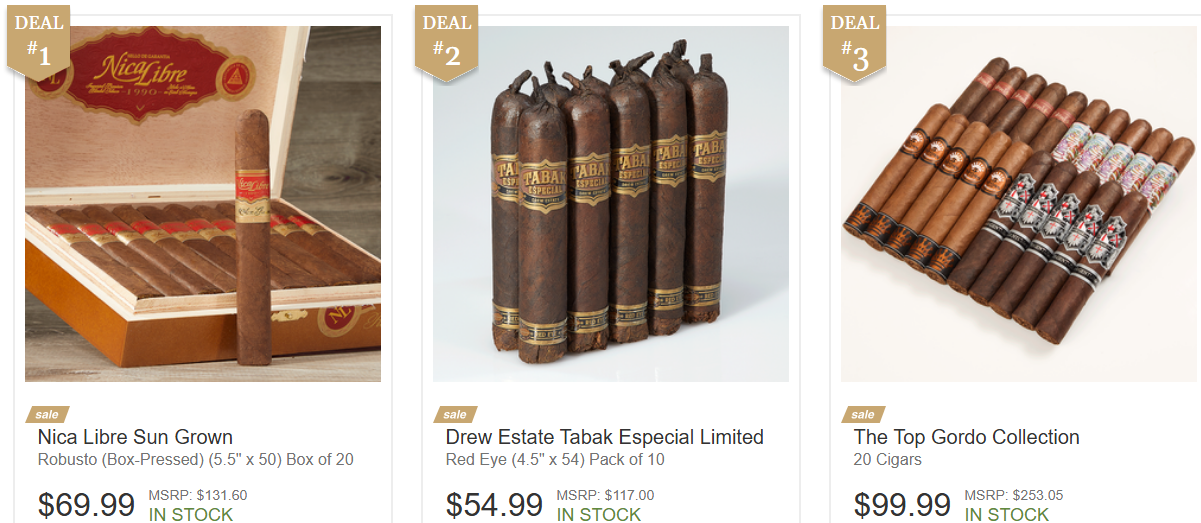Open the Drew Estate Tabak Especial Limited link
1201x523 pixels.
604,437
